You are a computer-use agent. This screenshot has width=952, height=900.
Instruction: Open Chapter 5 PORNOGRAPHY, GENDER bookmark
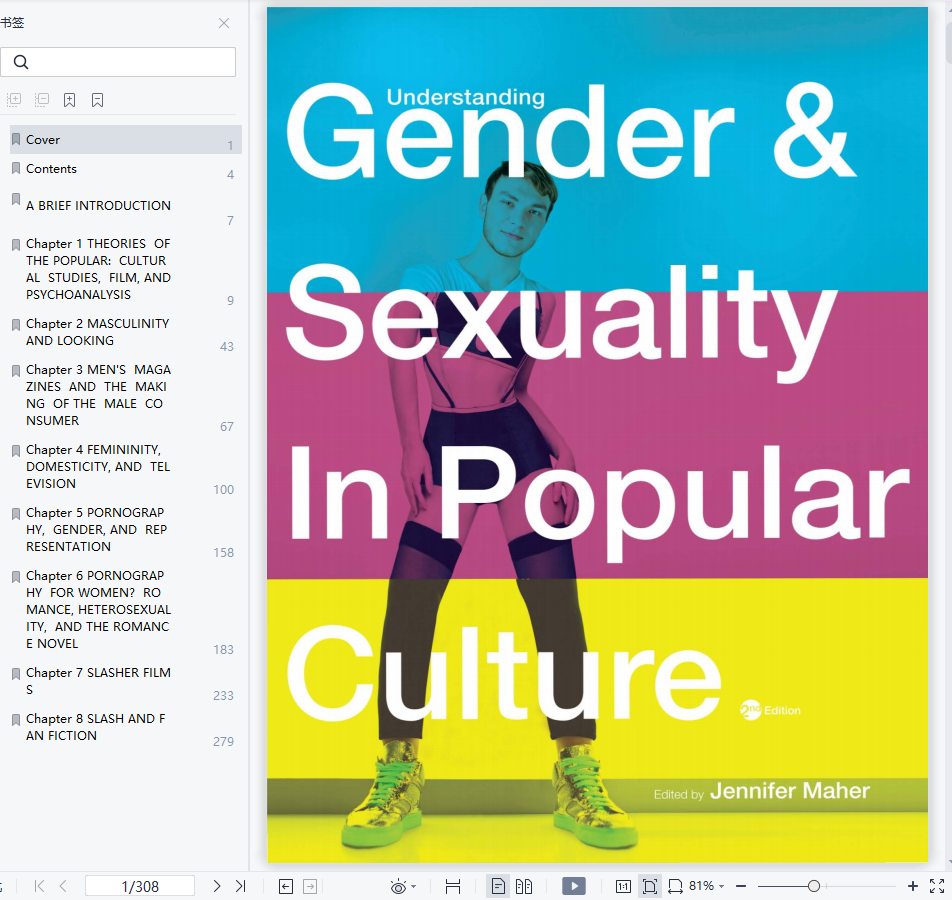click(126, 530)
